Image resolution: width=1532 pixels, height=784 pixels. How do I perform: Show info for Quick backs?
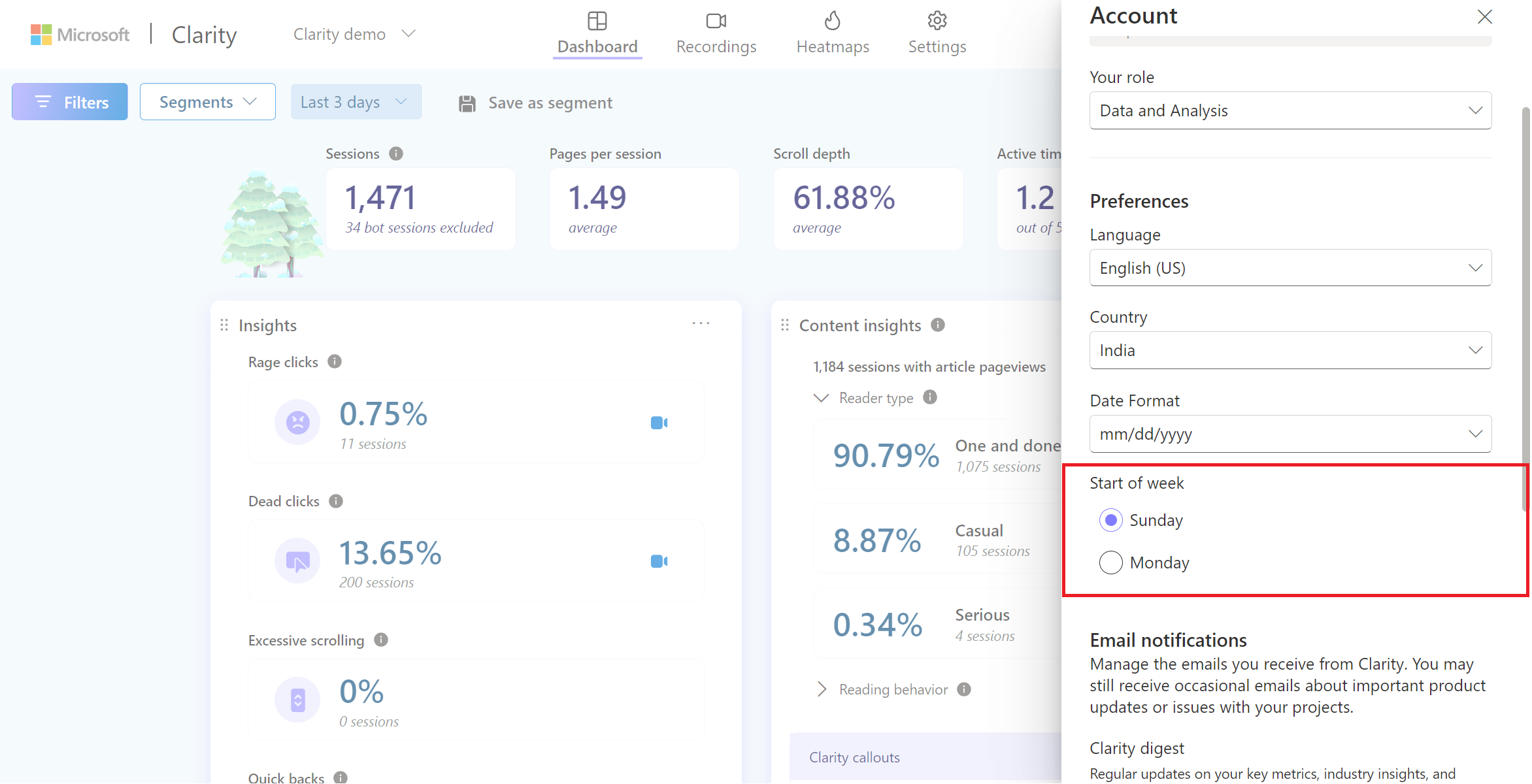tap(341, 777)
